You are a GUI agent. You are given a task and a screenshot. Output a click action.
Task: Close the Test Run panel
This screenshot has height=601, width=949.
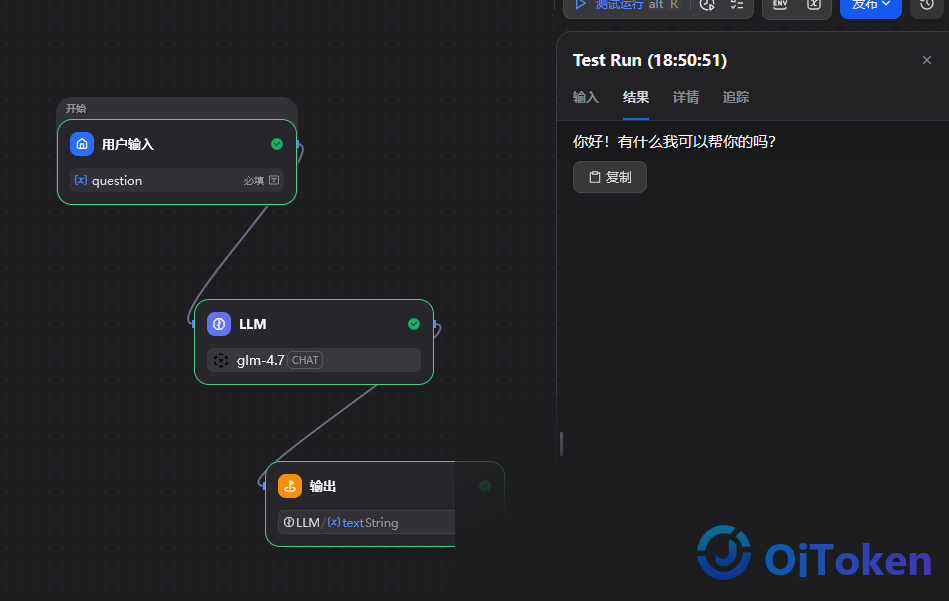[927, 60]
